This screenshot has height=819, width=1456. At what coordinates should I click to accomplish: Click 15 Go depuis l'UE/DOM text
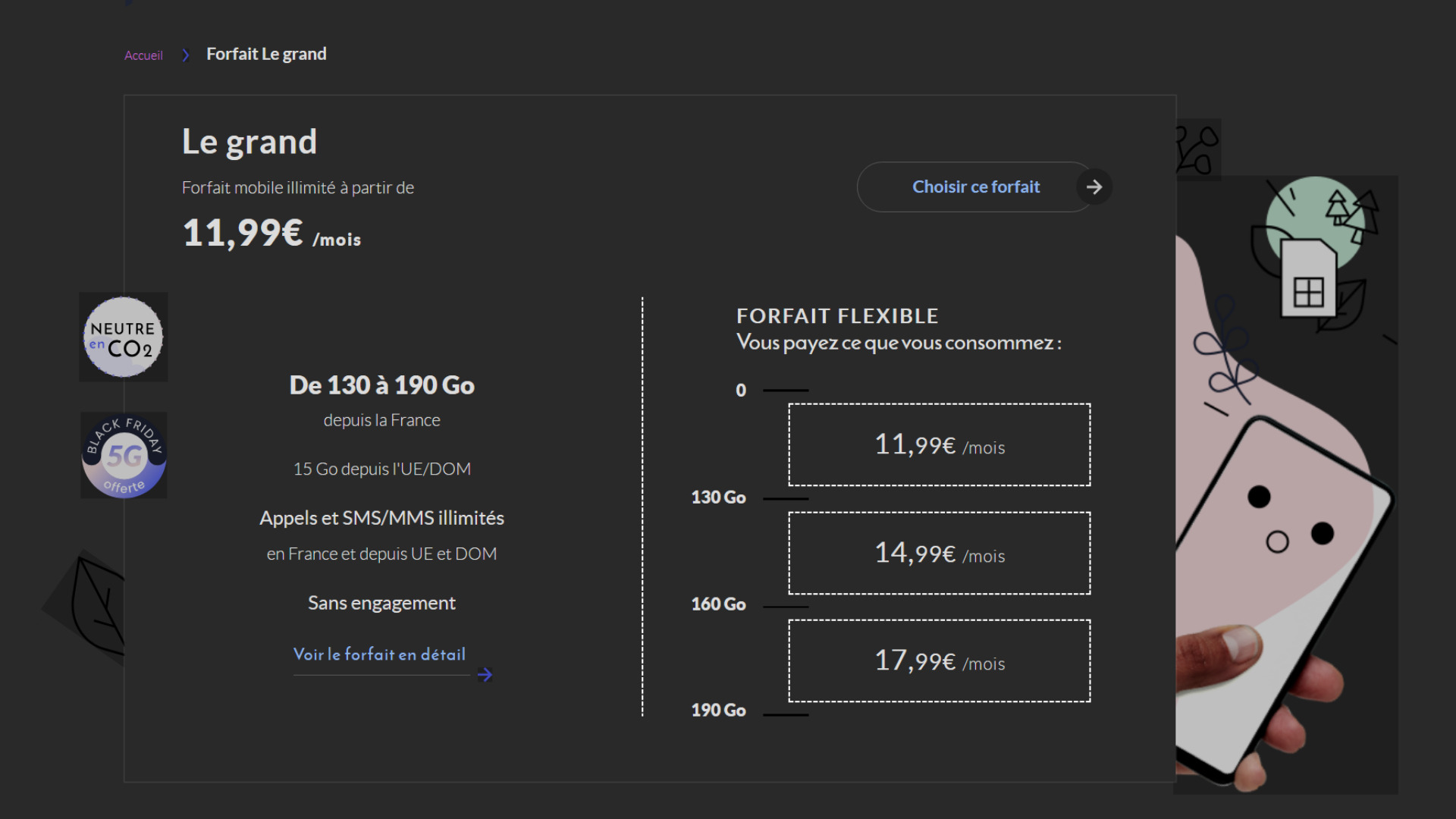click(381, 469)
